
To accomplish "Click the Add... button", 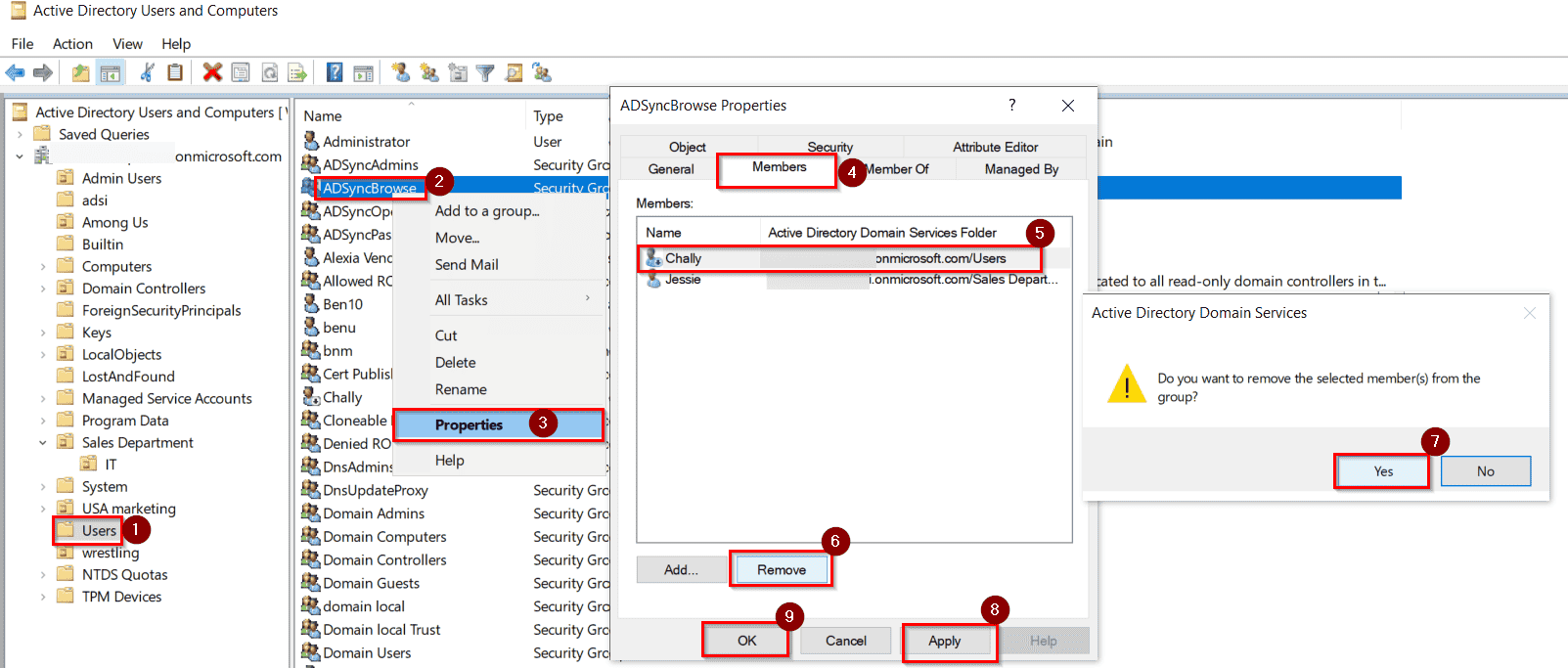I will tap(681, 569).
